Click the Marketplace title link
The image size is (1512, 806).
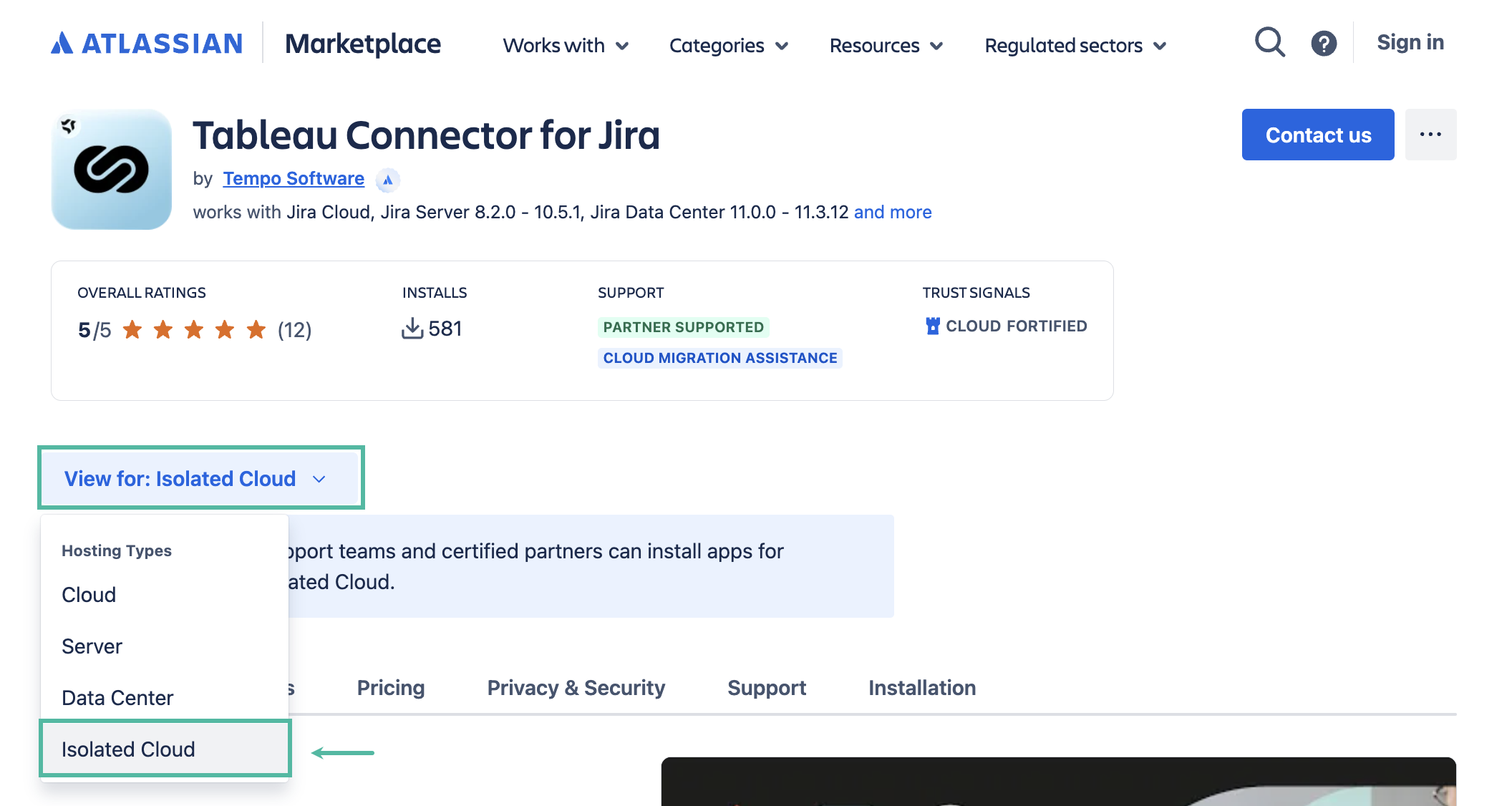pyautogui.click(x=363, y=44)
